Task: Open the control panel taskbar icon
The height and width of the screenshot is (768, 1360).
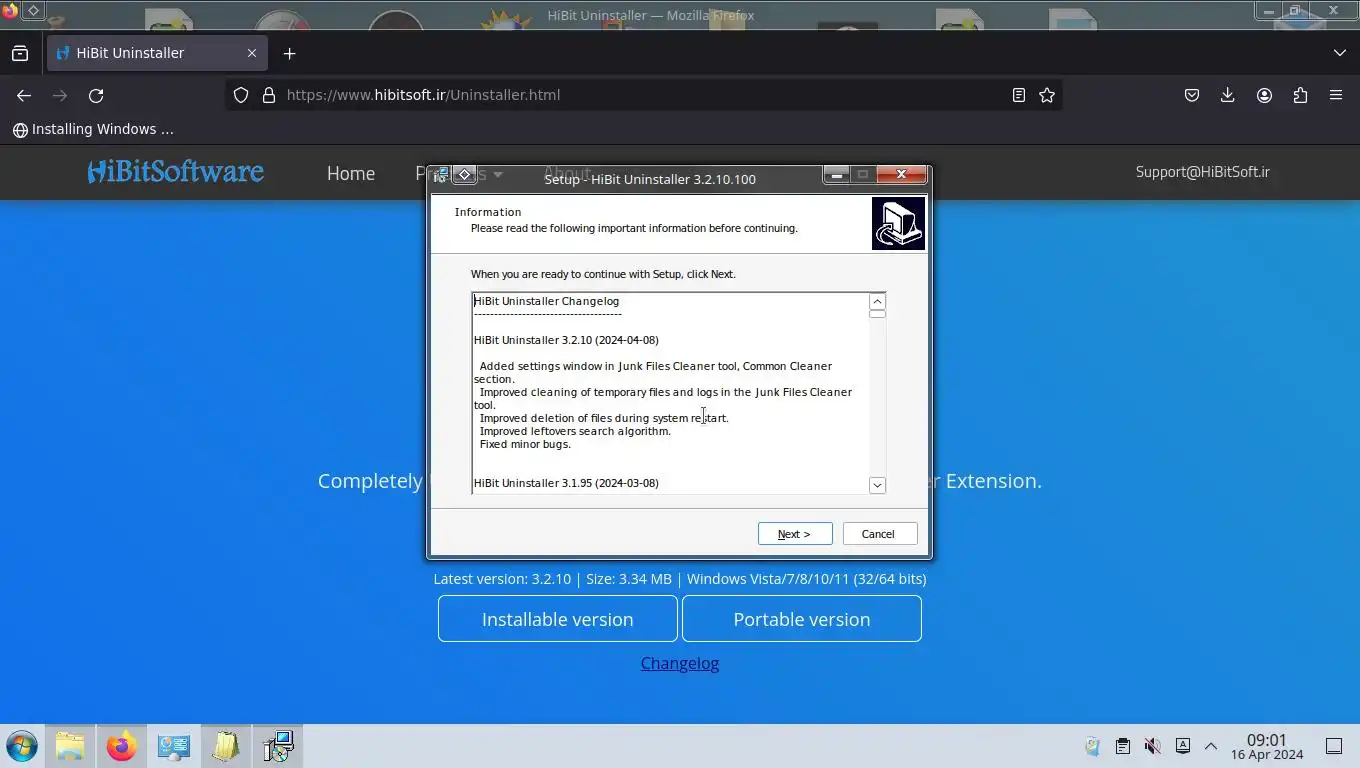Action: pos(173,746)
